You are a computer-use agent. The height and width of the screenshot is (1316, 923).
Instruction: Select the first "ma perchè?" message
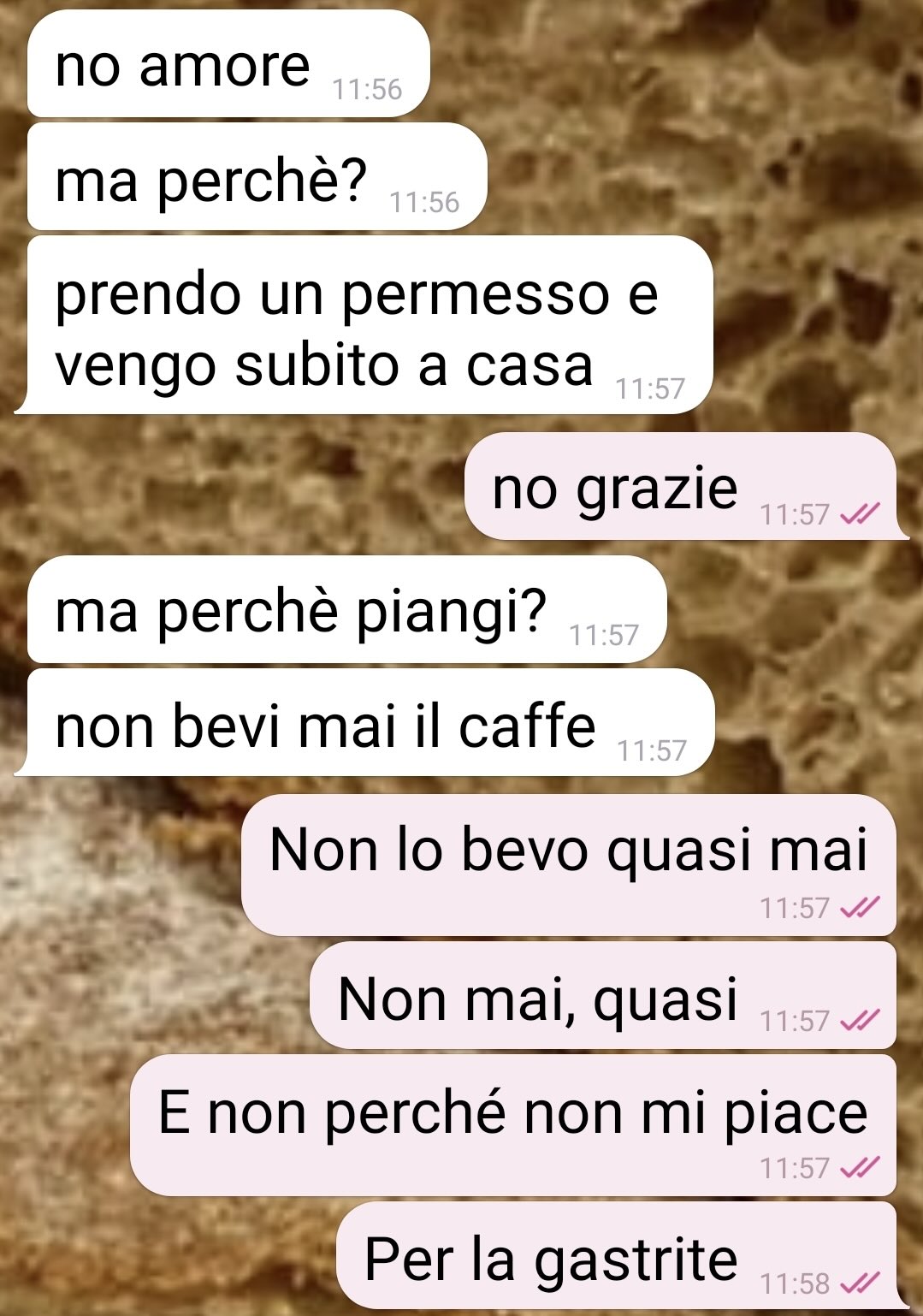[257, 177]
